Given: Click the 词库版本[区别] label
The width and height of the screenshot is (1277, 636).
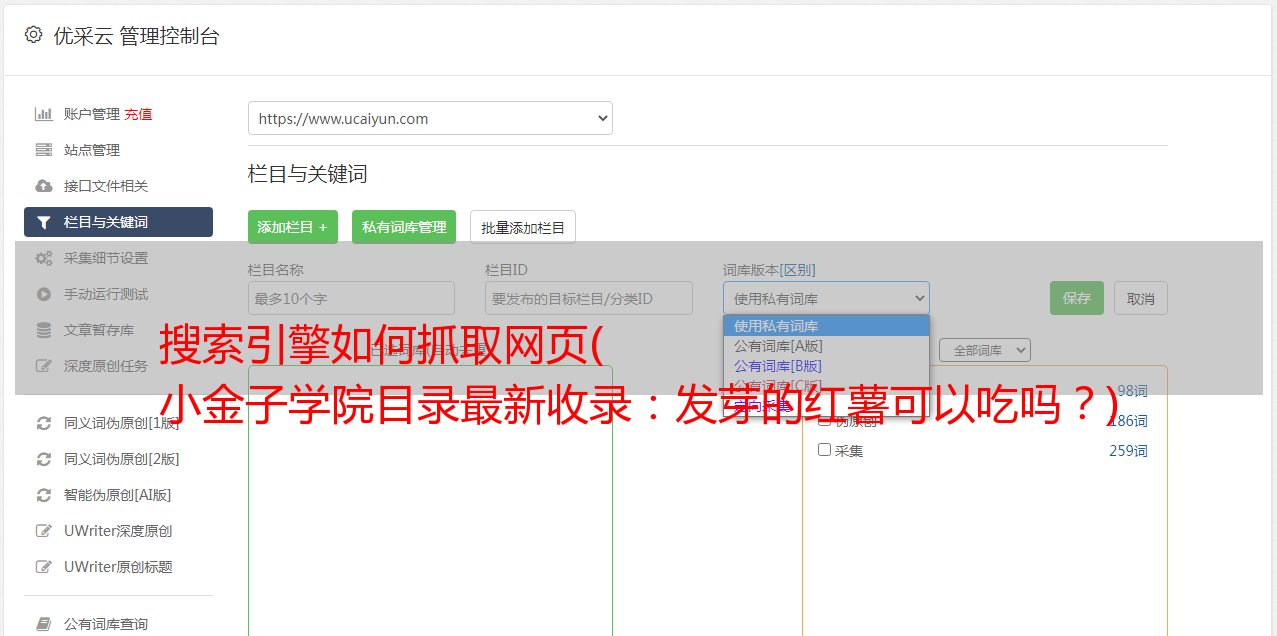Looking at the screenshot, I should [769, 270].
